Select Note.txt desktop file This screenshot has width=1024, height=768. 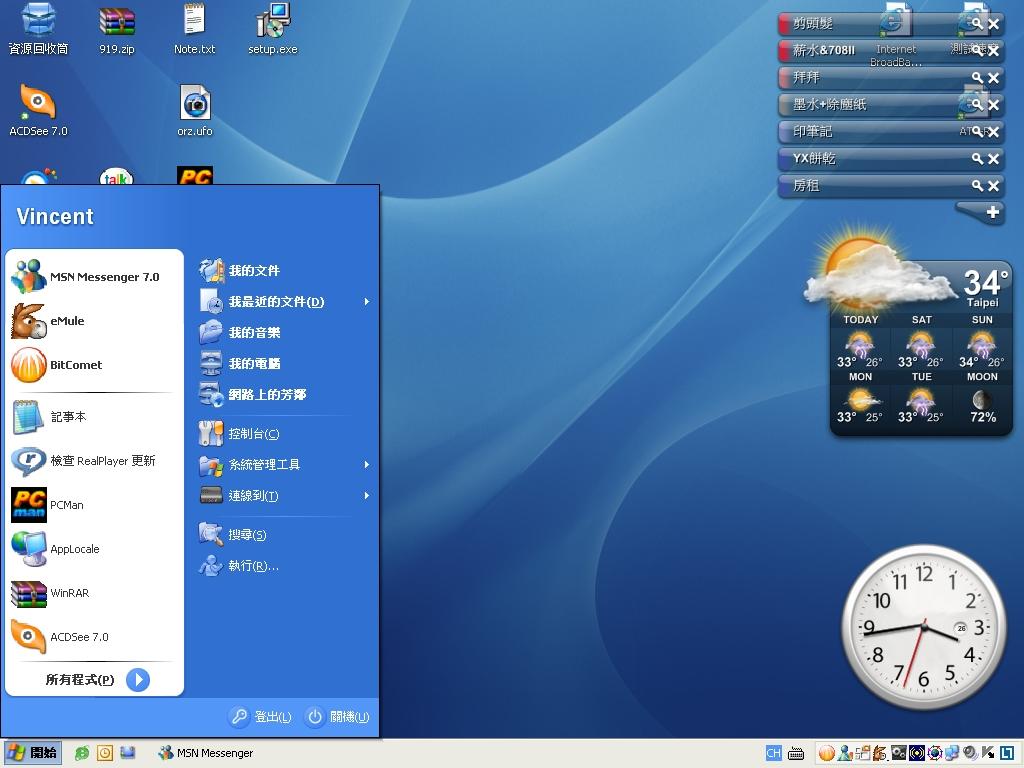click(195, 29)
